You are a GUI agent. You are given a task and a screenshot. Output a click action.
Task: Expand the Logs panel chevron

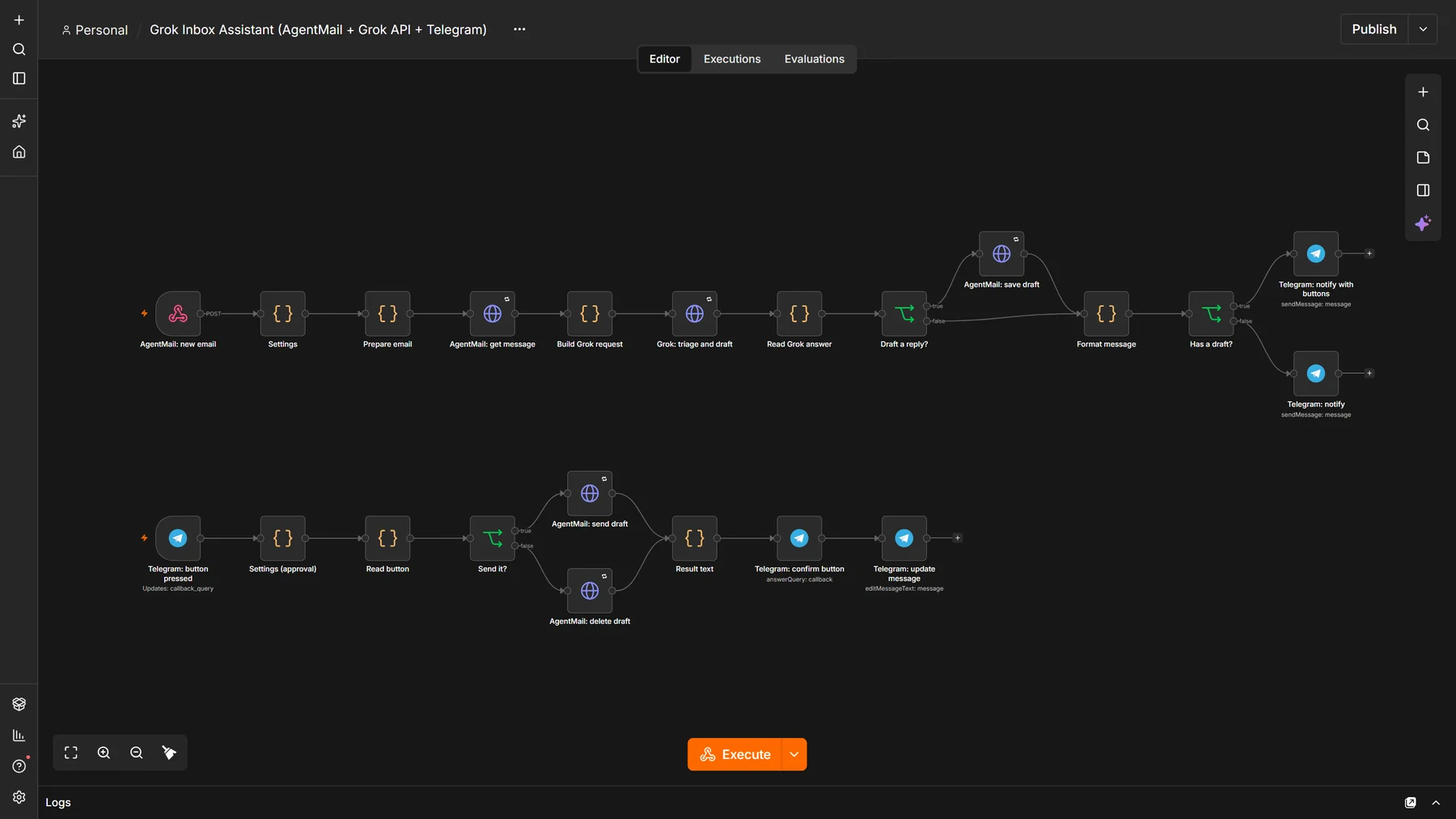tap(1436, 803)
